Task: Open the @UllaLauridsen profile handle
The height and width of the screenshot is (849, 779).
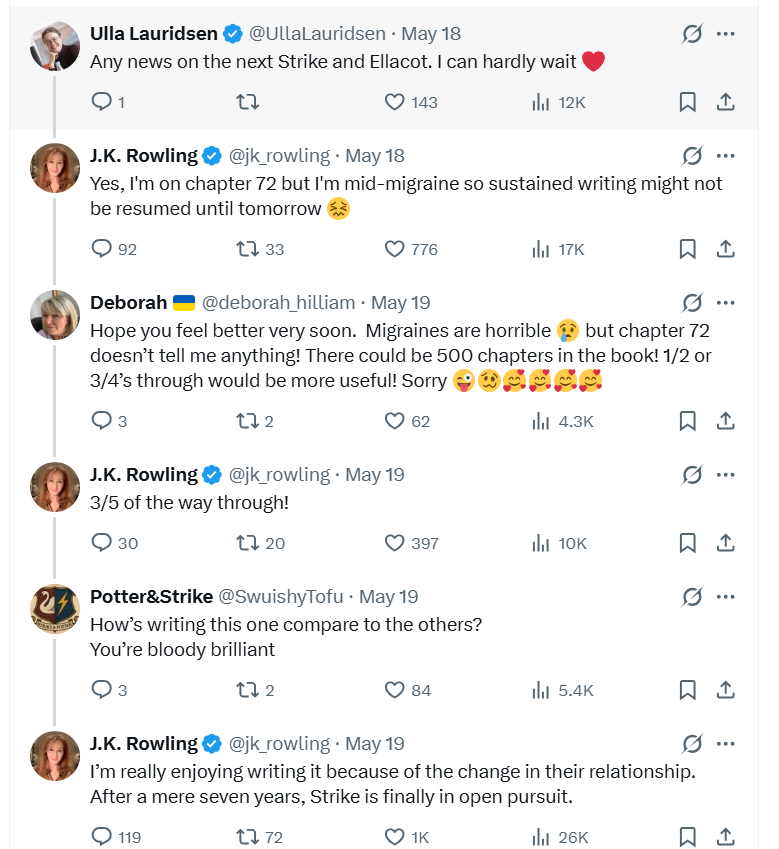Action: point(317,34)
